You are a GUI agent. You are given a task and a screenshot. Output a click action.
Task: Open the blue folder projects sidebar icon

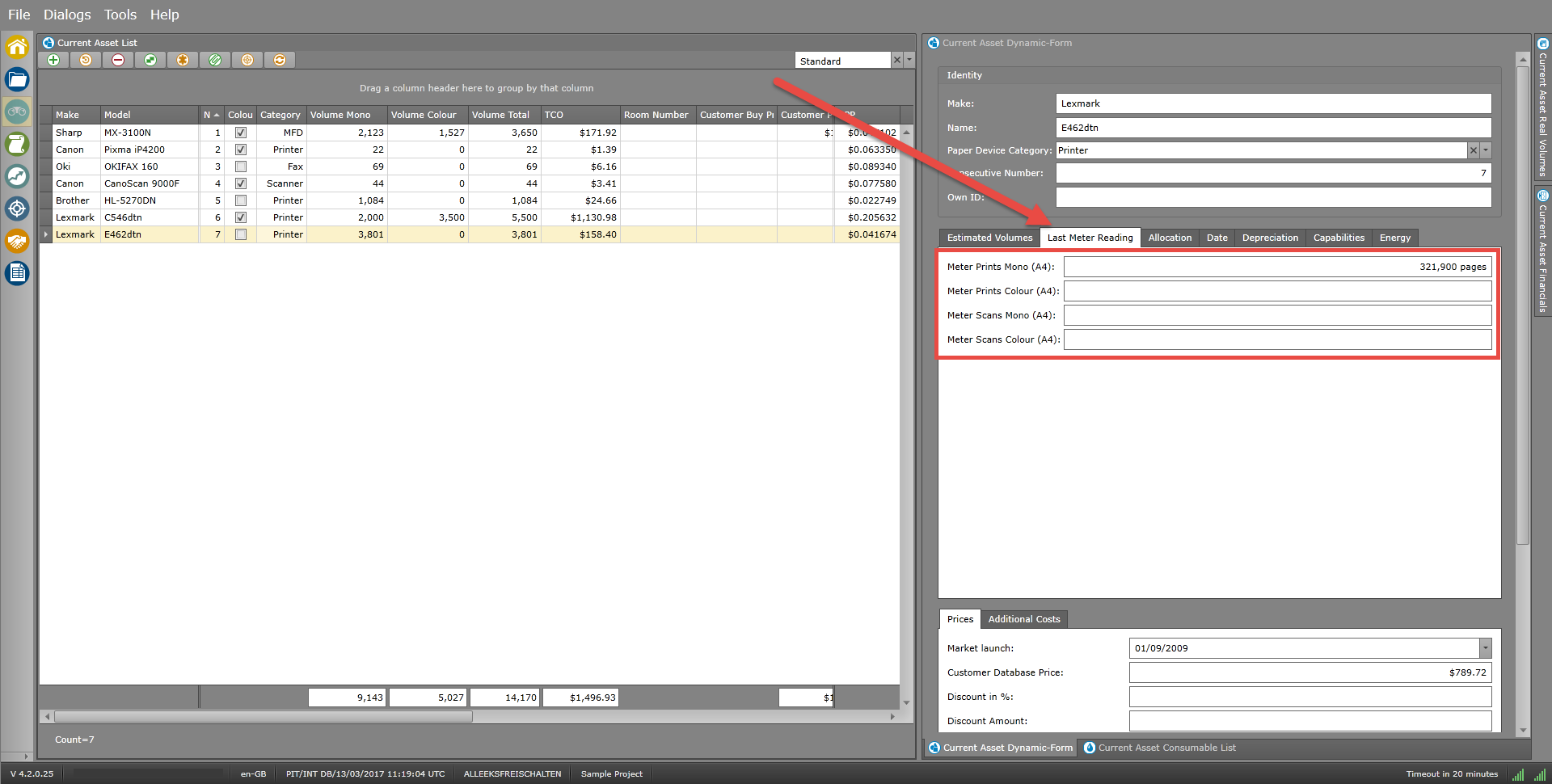point(17,79)
